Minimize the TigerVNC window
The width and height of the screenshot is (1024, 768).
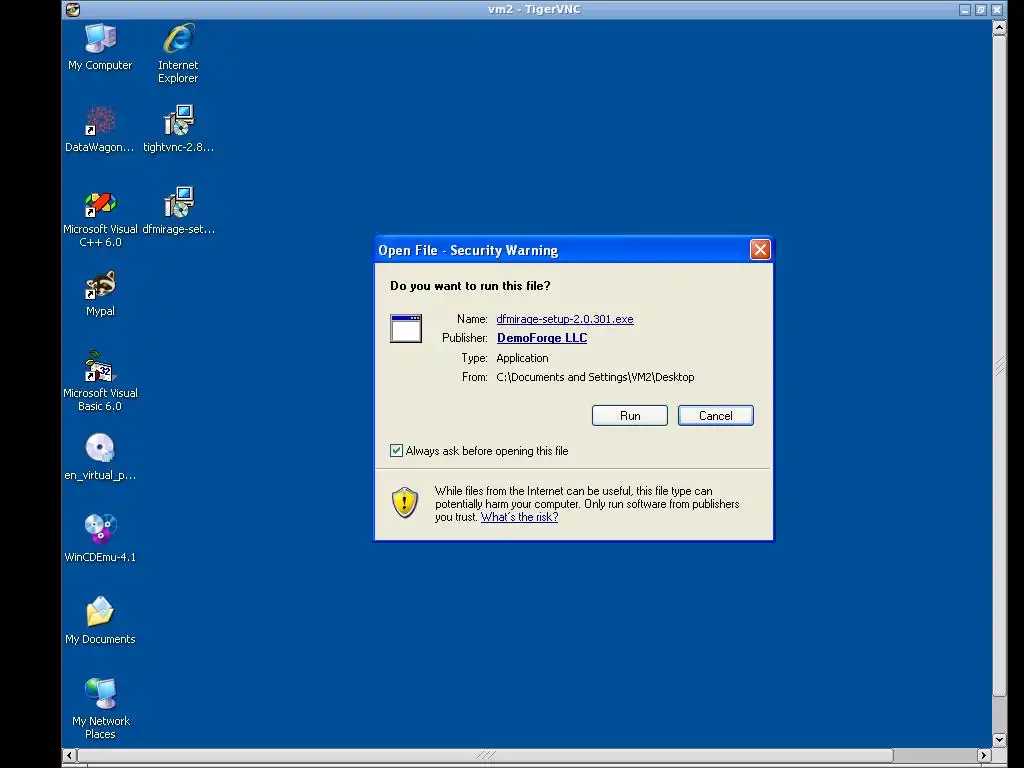point(965,10)
